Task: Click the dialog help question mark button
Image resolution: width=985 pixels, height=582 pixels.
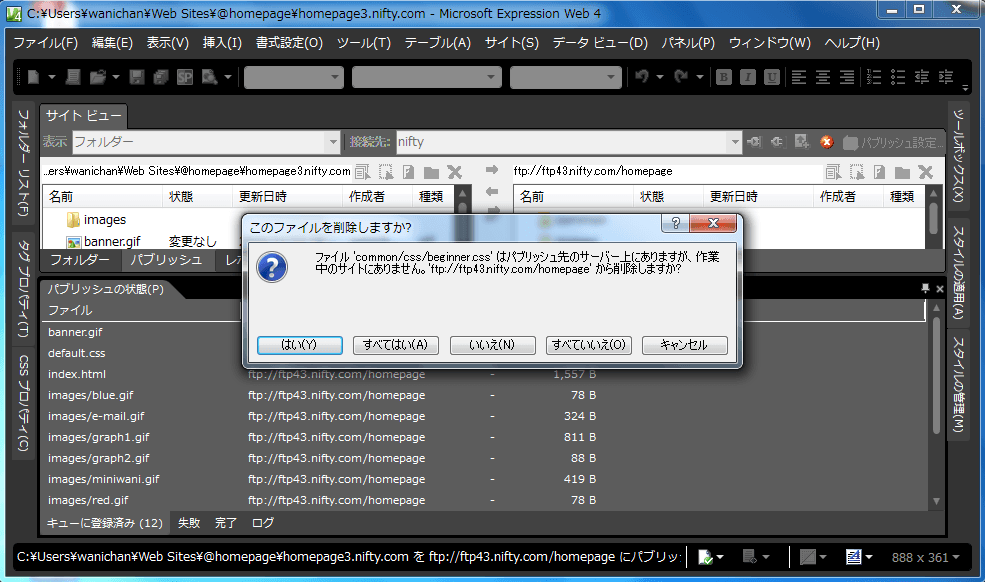Action: tap(675, 223)
